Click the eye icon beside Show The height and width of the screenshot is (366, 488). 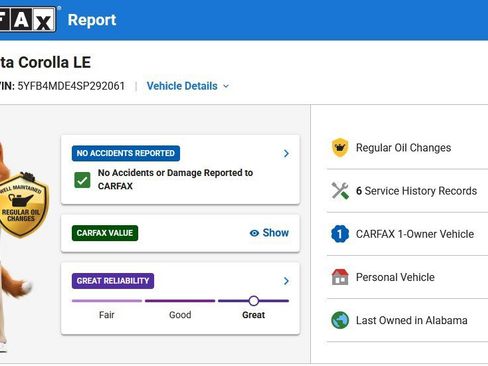pyautogui.click(x=254, y=233)
